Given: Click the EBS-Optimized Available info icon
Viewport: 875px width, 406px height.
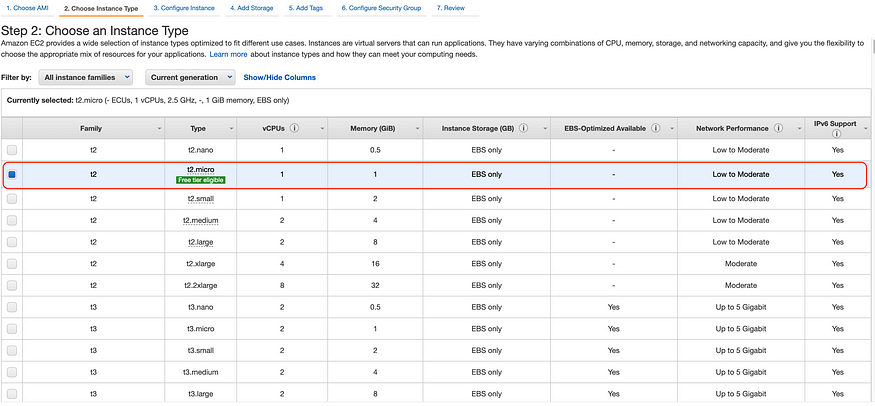Looking at the screenshot, I should pos(655,128).
